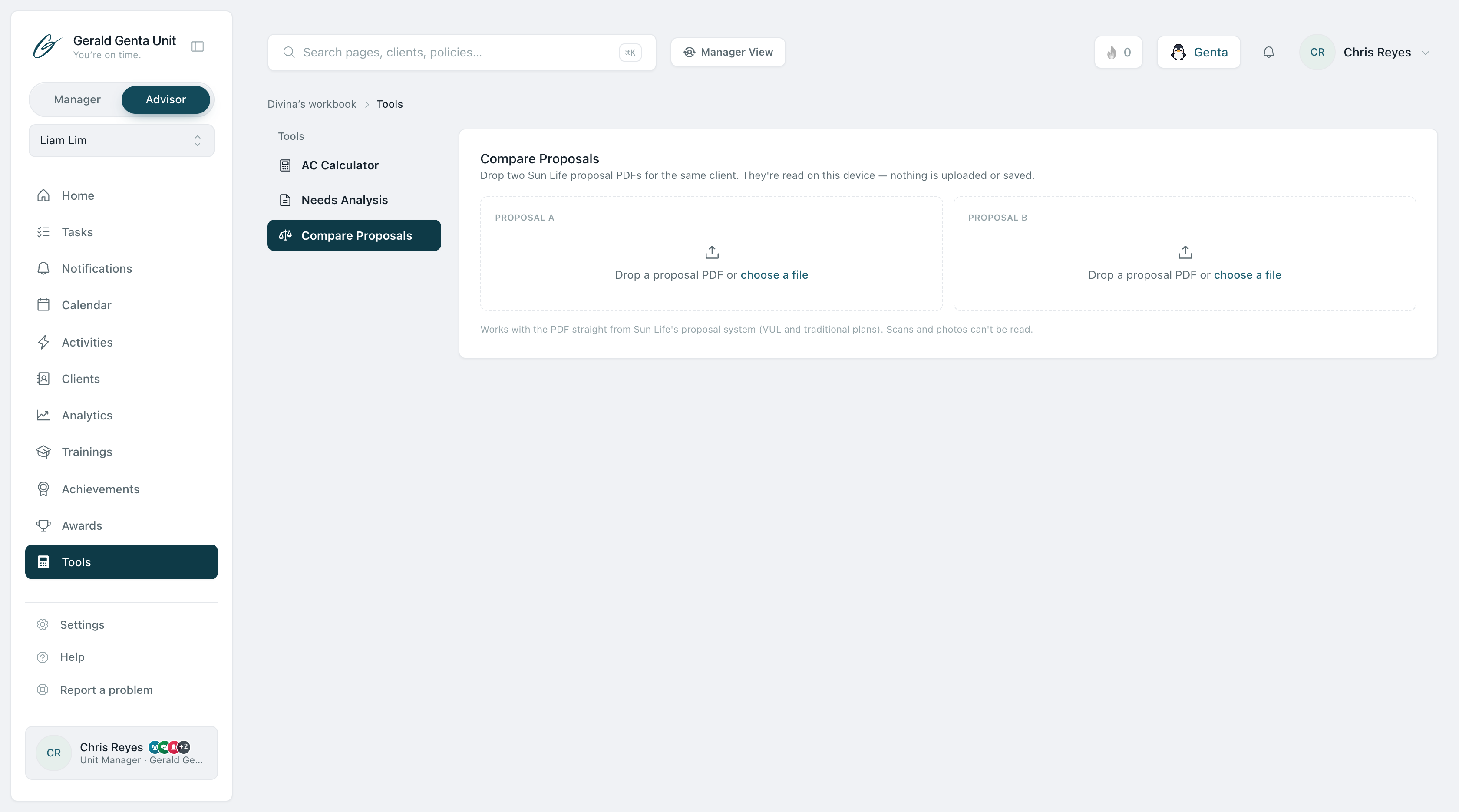Click the Clients contact icon
1459x812 pixels.
point(43,379)
